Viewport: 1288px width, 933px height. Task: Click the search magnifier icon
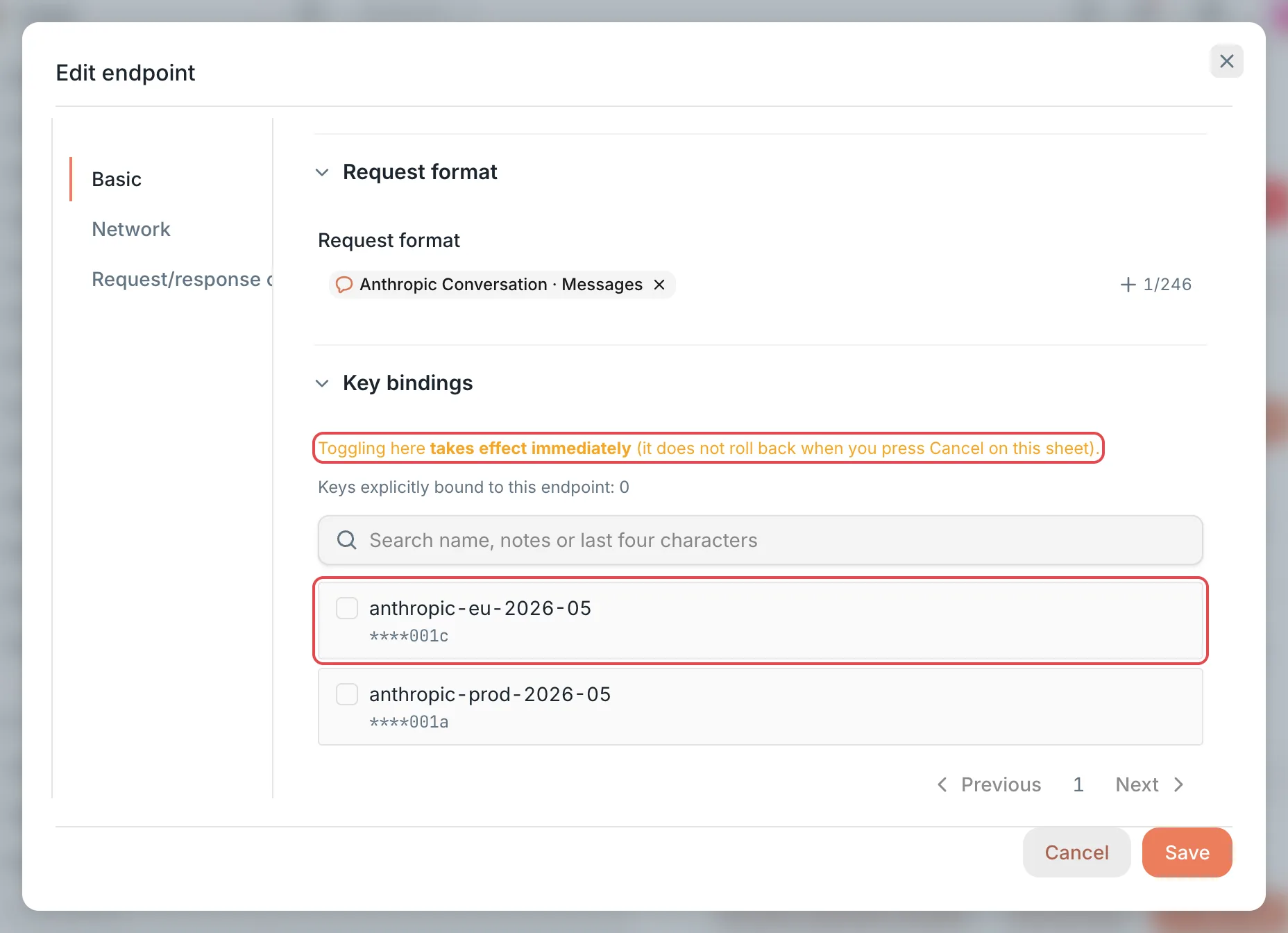[x=347, y=540]
